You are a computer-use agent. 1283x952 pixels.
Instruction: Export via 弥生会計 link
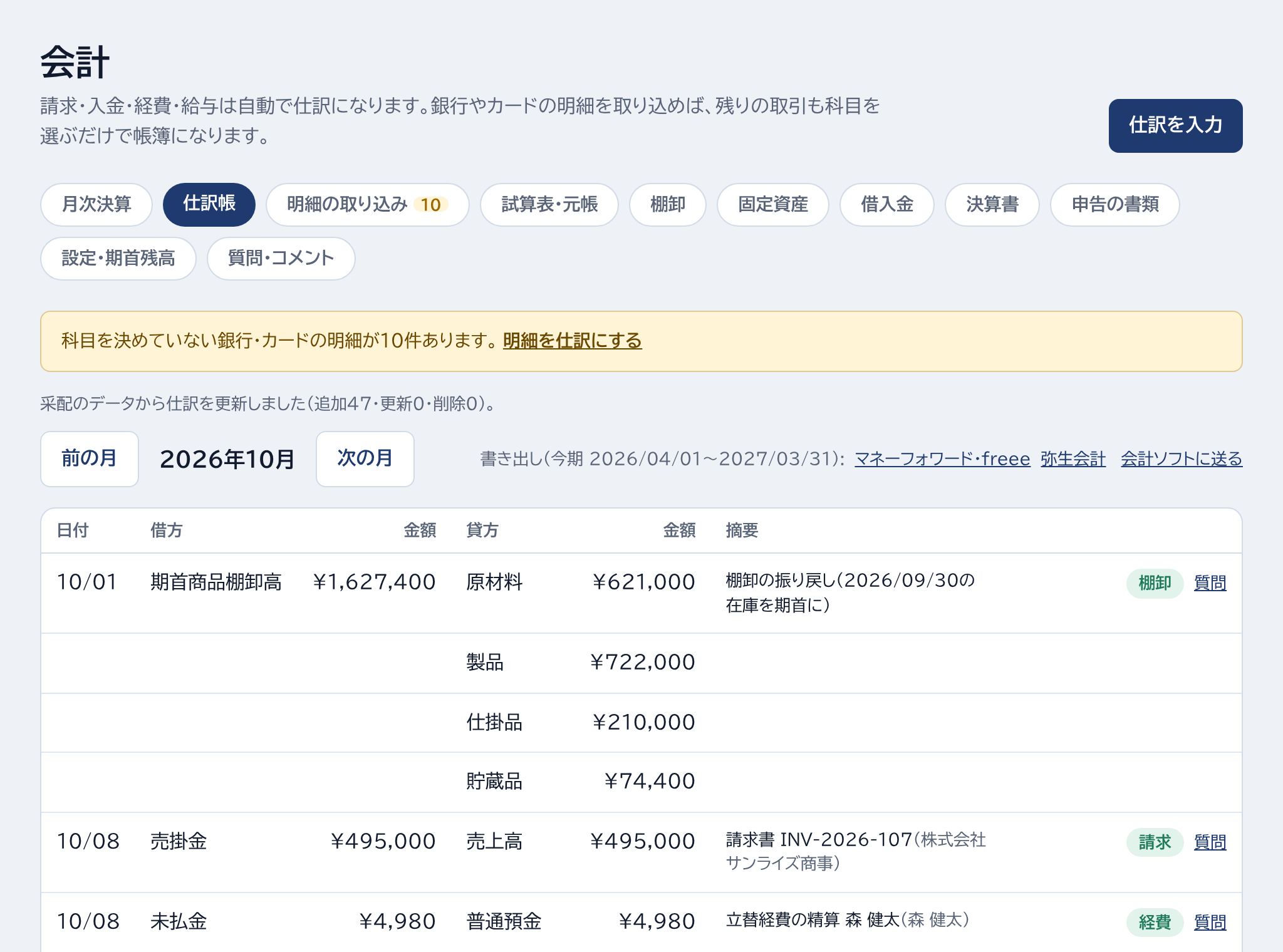coord(1073,459)
